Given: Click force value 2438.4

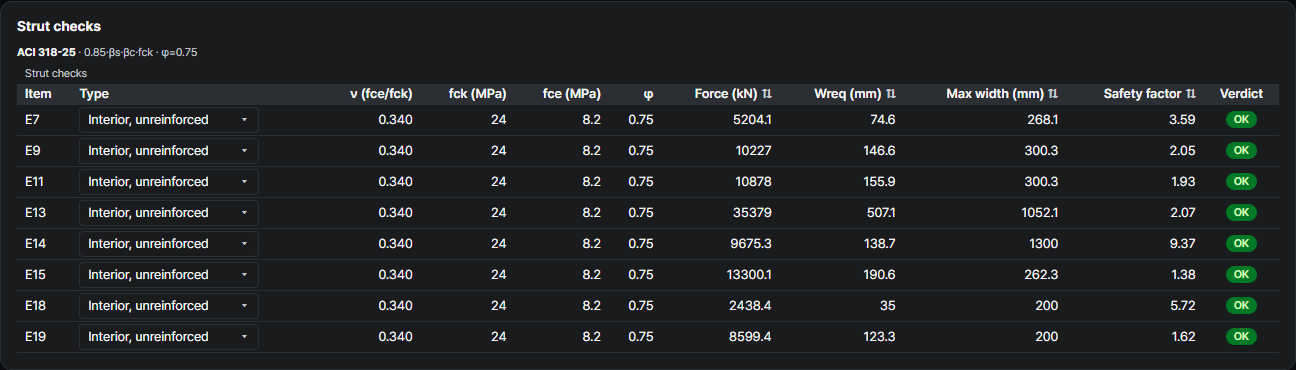Looking at the screenshot, I should tap(752, 306).
